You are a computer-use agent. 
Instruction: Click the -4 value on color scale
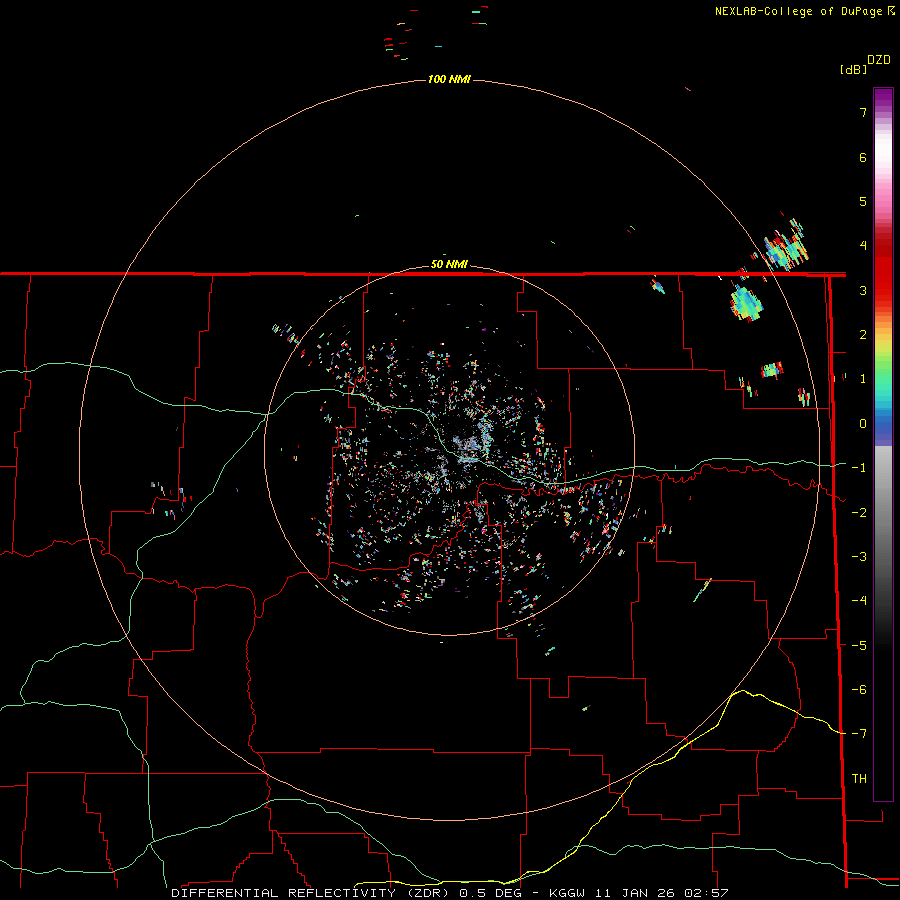pos(859,601)
